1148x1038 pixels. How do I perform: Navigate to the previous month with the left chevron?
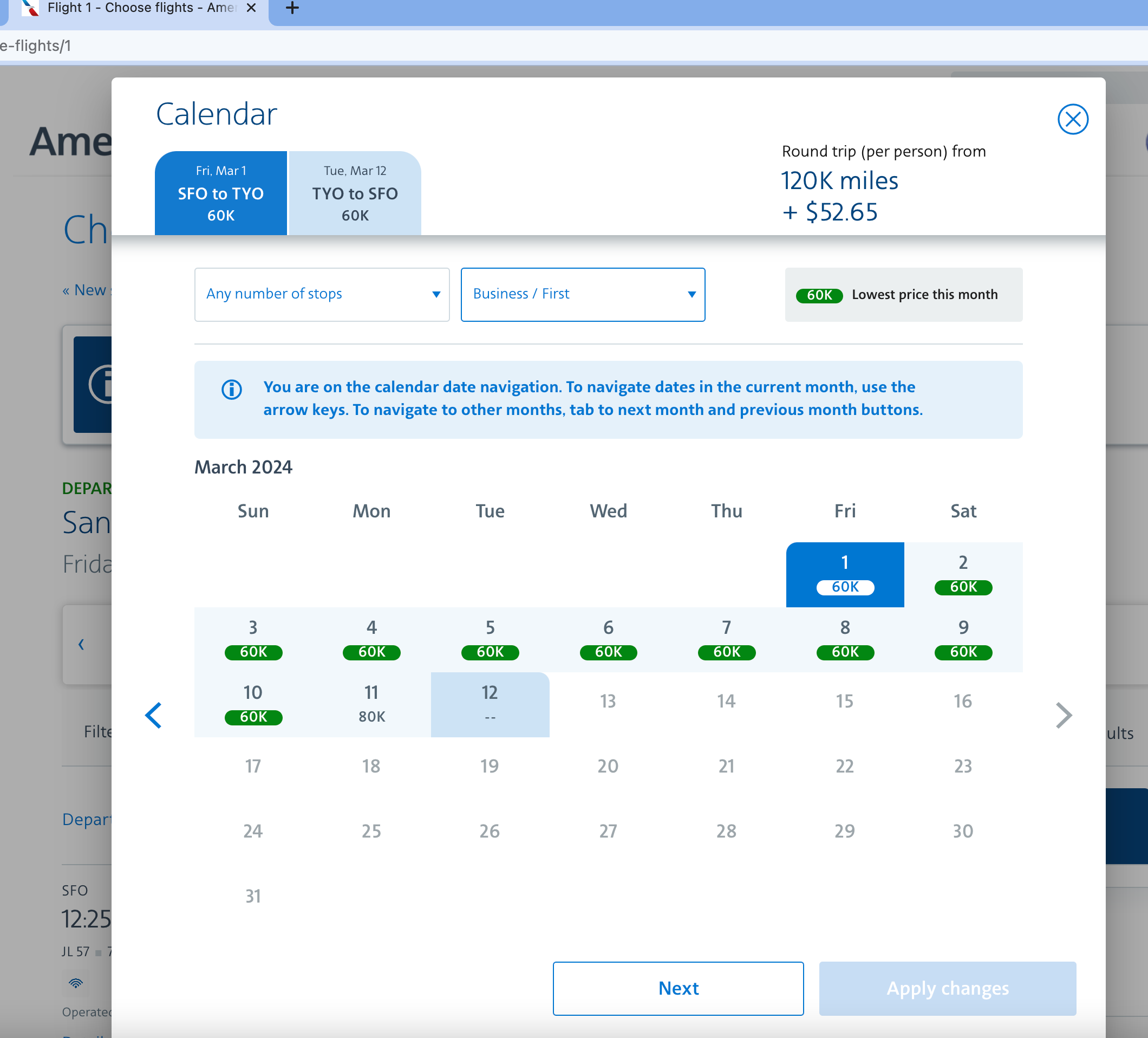153,716
